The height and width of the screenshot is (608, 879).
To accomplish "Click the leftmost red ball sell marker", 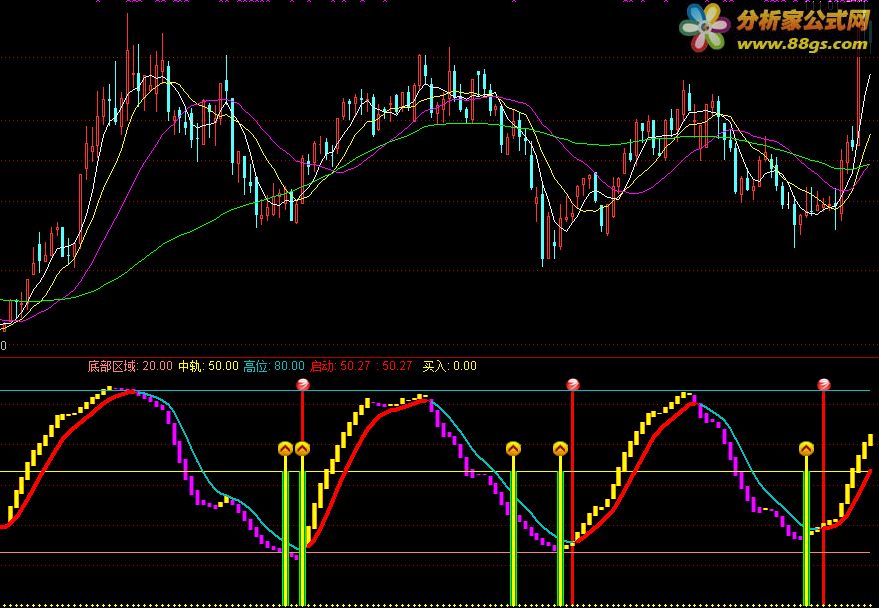I will [303, 384].
